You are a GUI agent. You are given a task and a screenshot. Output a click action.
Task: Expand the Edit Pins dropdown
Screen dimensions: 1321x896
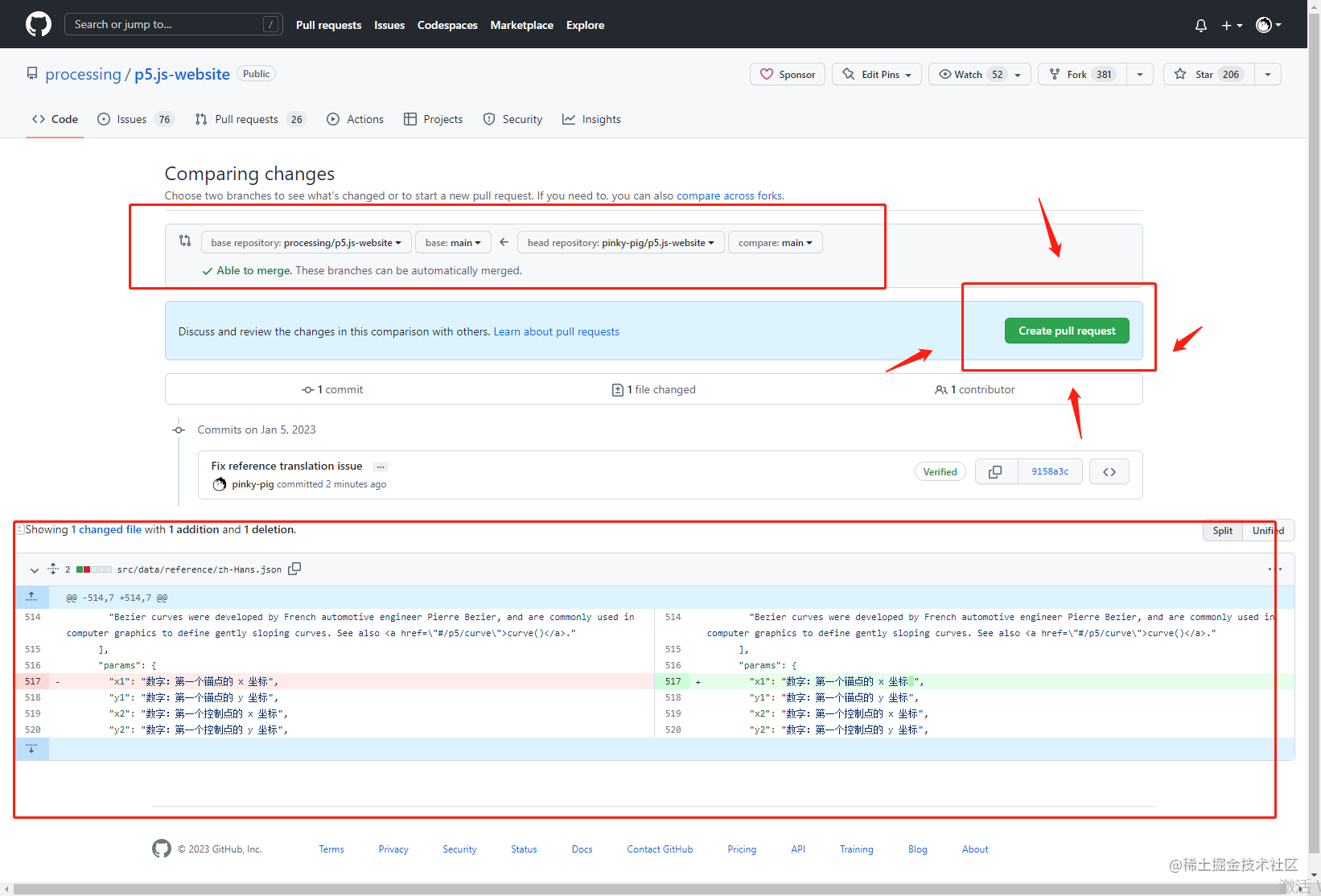click(x=877, y=74)
